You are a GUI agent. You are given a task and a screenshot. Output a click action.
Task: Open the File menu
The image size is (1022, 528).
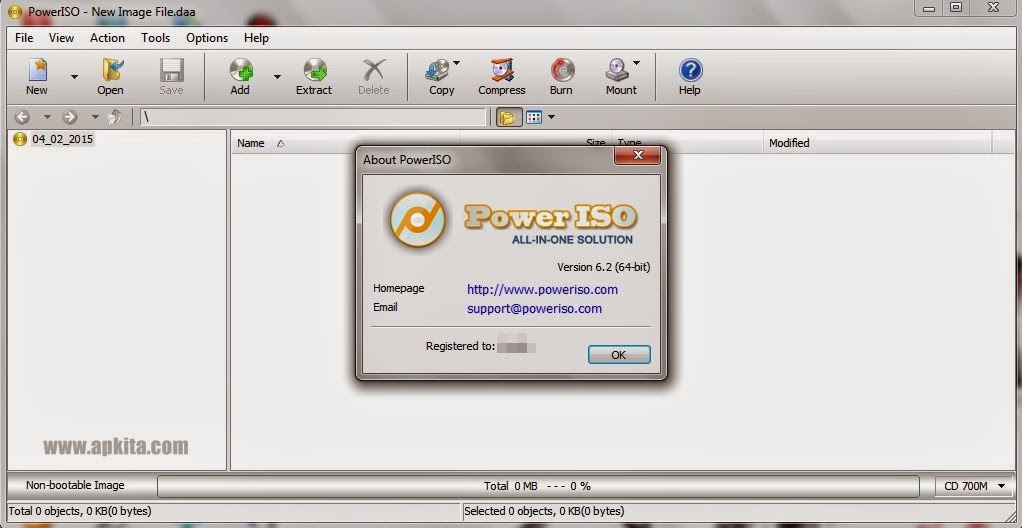click(24, 38)
